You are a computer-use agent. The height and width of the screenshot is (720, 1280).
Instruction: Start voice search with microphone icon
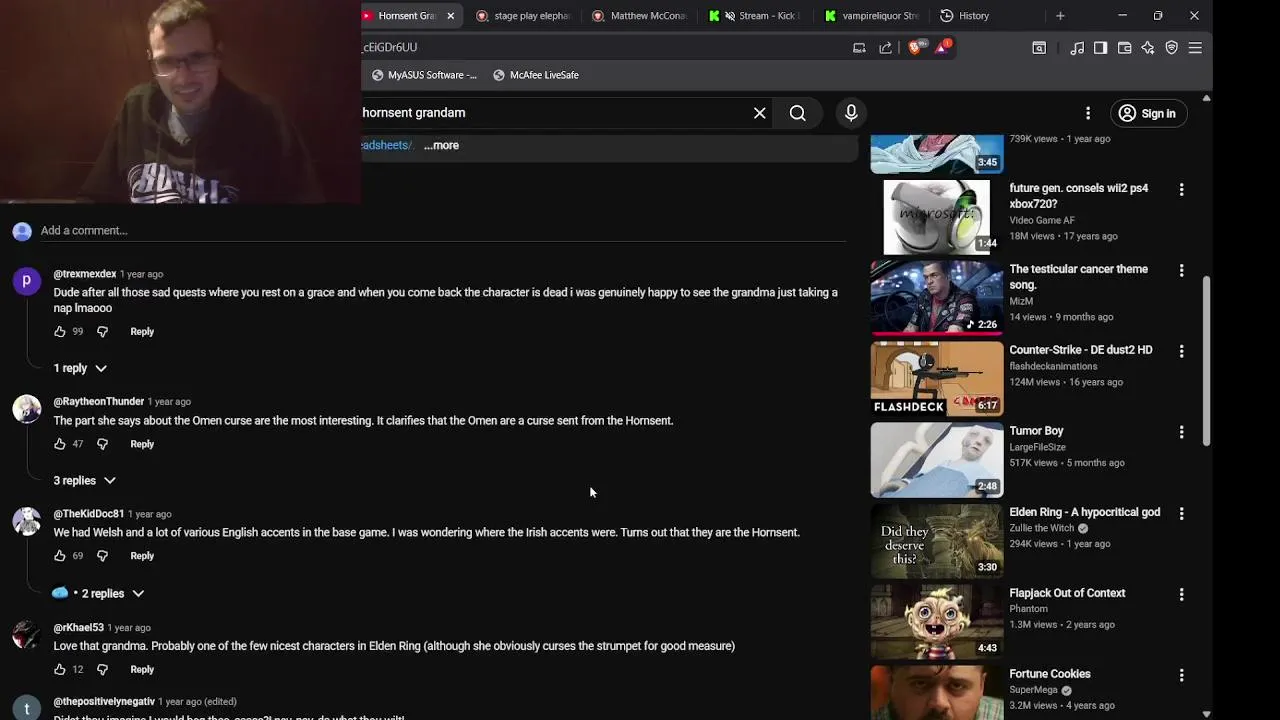(x=851, y=113)
